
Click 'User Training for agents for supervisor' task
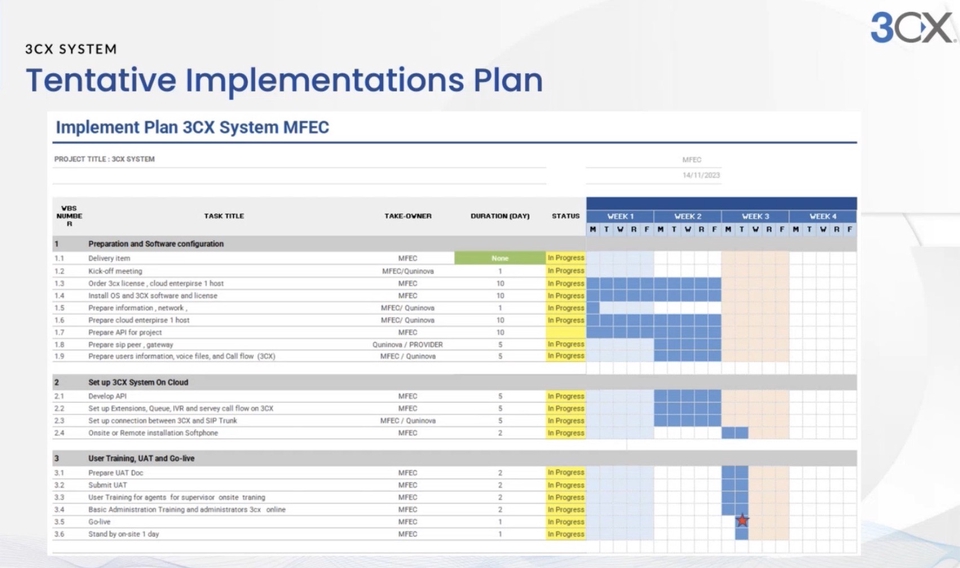coord(177,497)
